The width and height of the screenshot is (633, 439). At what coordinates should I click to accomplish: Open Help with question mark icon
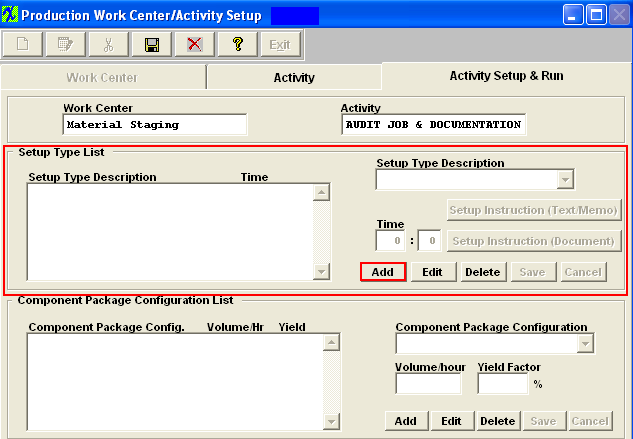[x=238, y=44]
